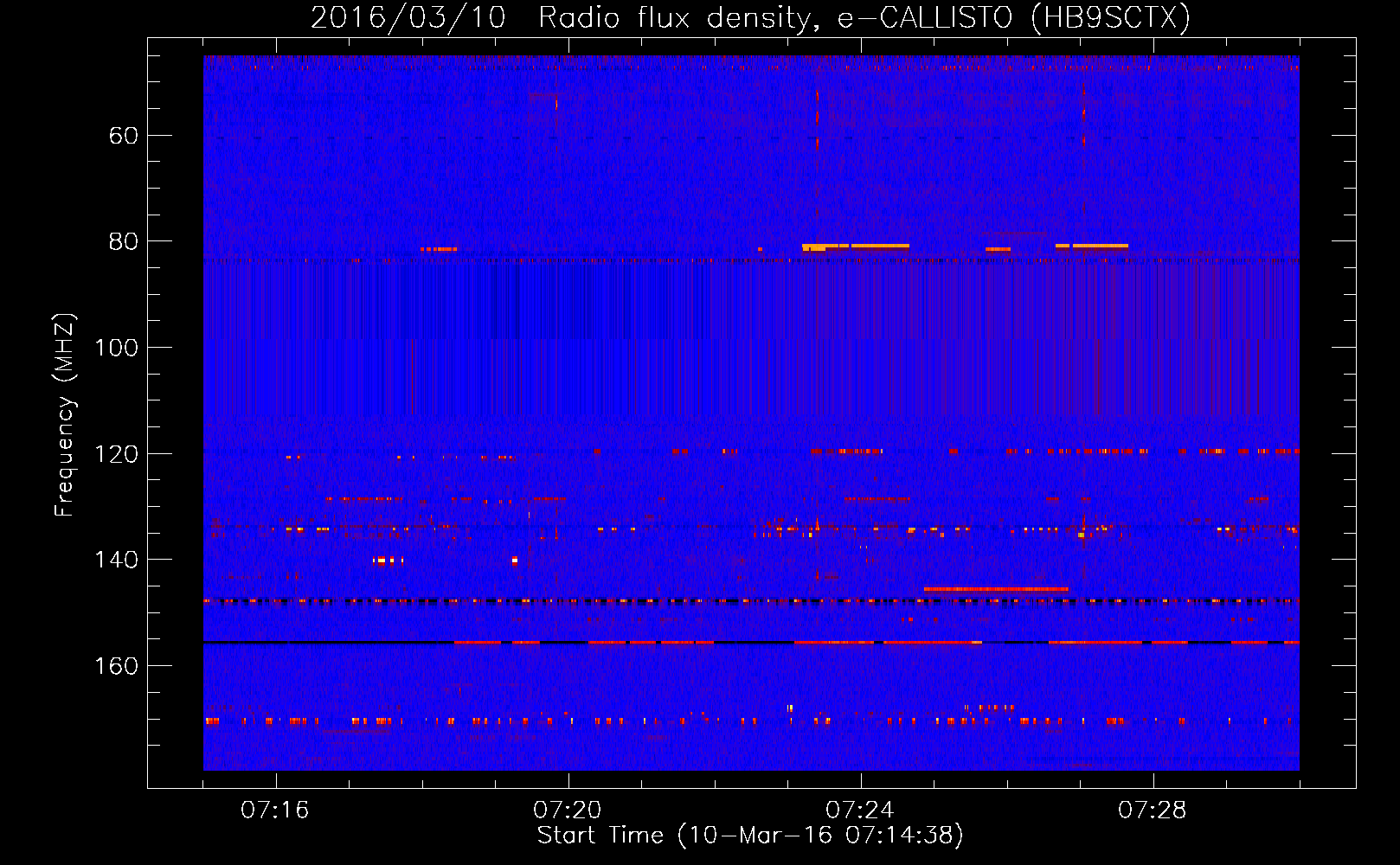Click the 07:16 time tick label
Viewport: 1400px width, 865px height.
275,811
